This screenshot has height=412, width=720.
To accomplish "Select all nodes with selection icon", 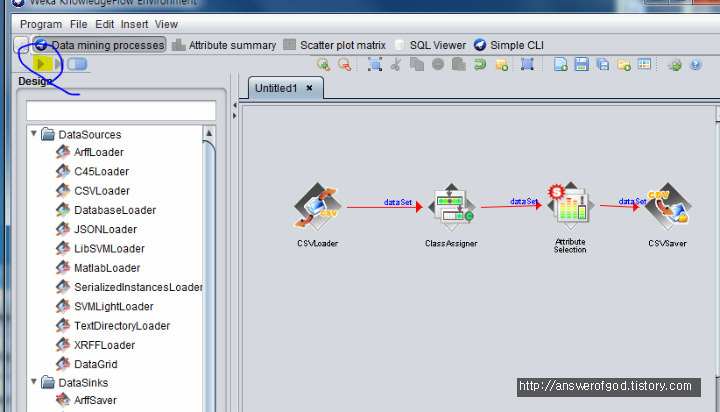I will (x=375, y=64).
